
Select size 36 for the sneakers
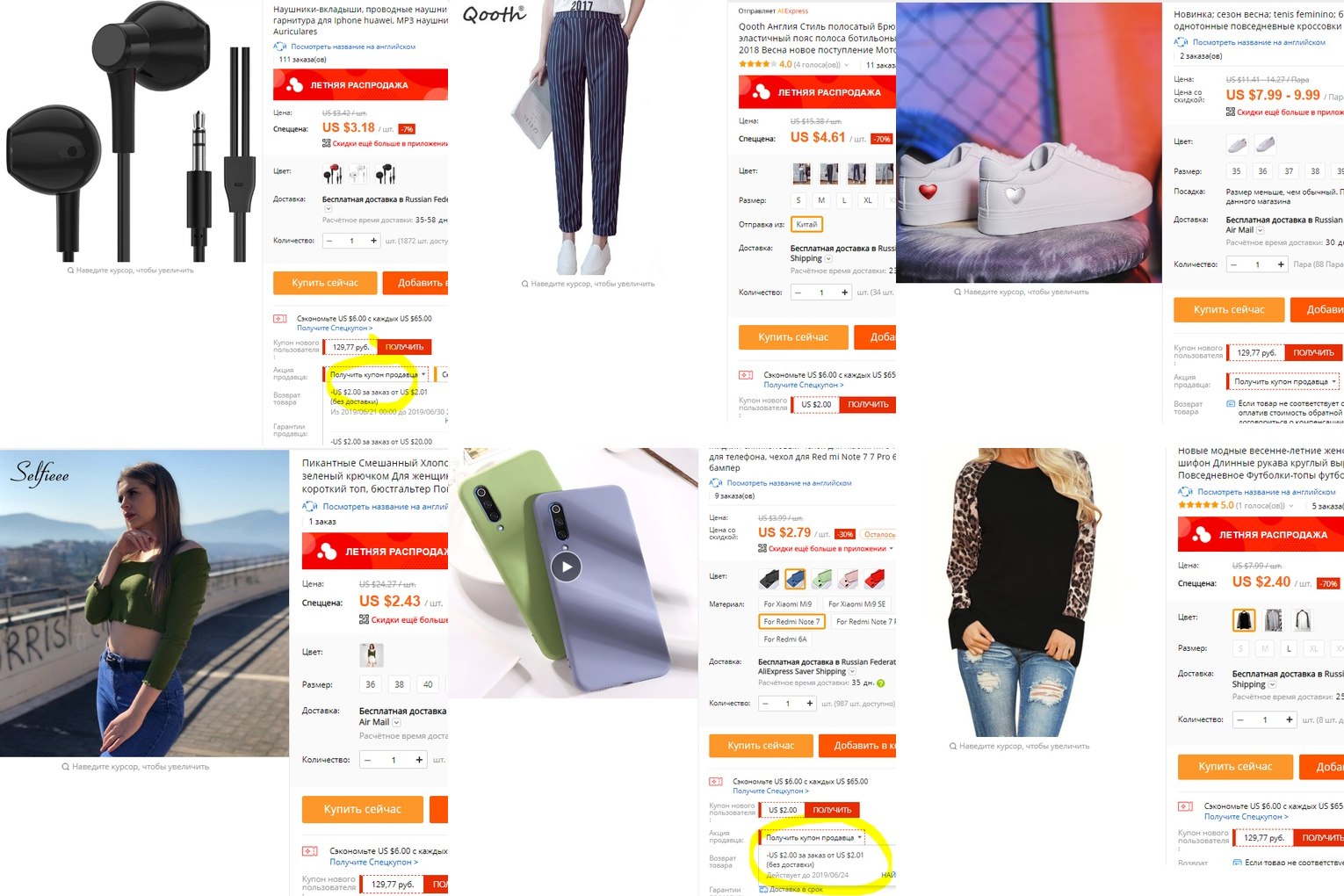coord(1262,171)
